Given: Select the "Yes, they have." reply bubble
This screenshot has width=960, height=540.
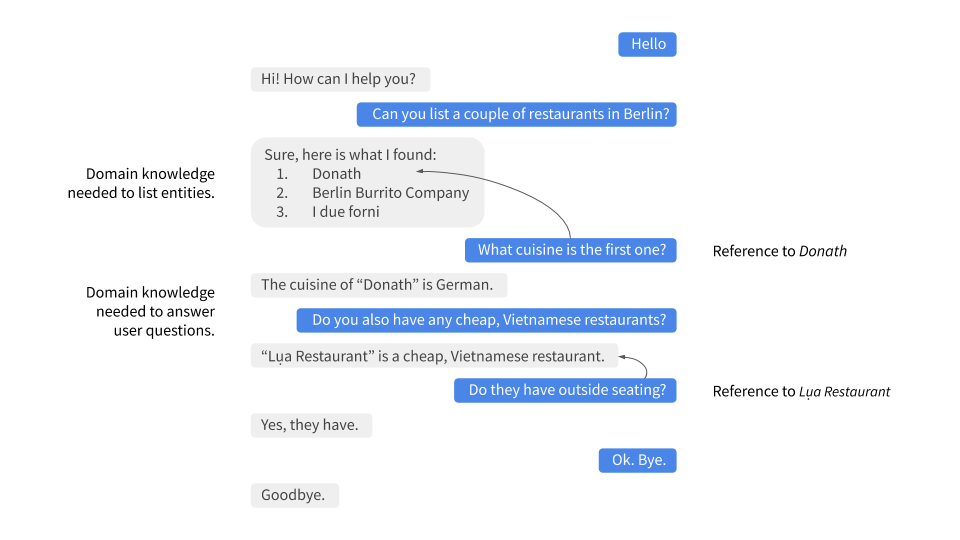Looking at the screenshot, I should coord(310,425).
